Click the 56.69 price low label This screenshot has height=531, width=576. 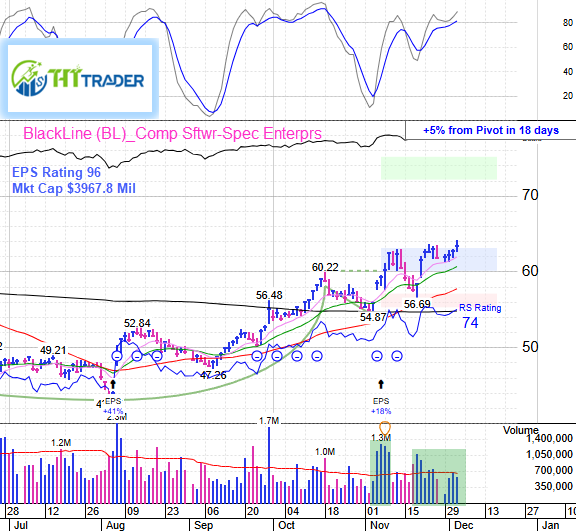point(417,304)
